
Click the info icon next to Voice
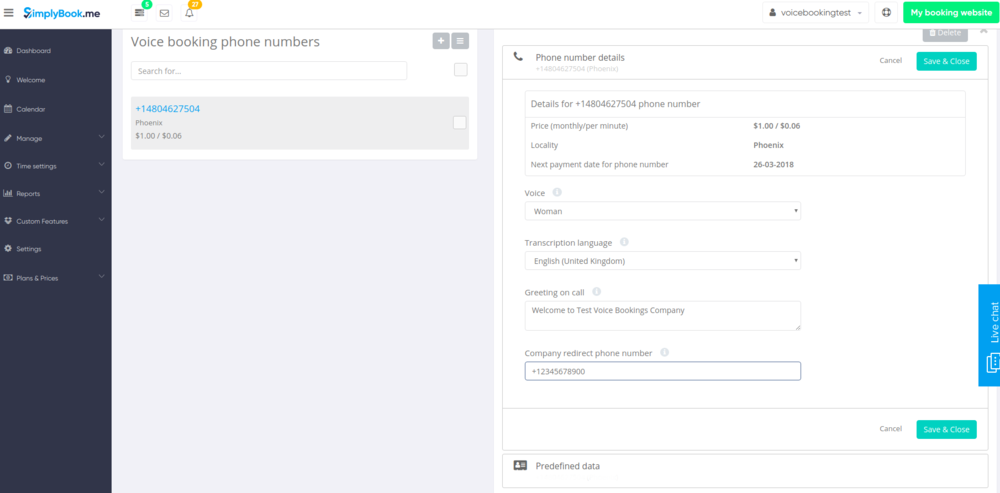(x=557, y=192)
